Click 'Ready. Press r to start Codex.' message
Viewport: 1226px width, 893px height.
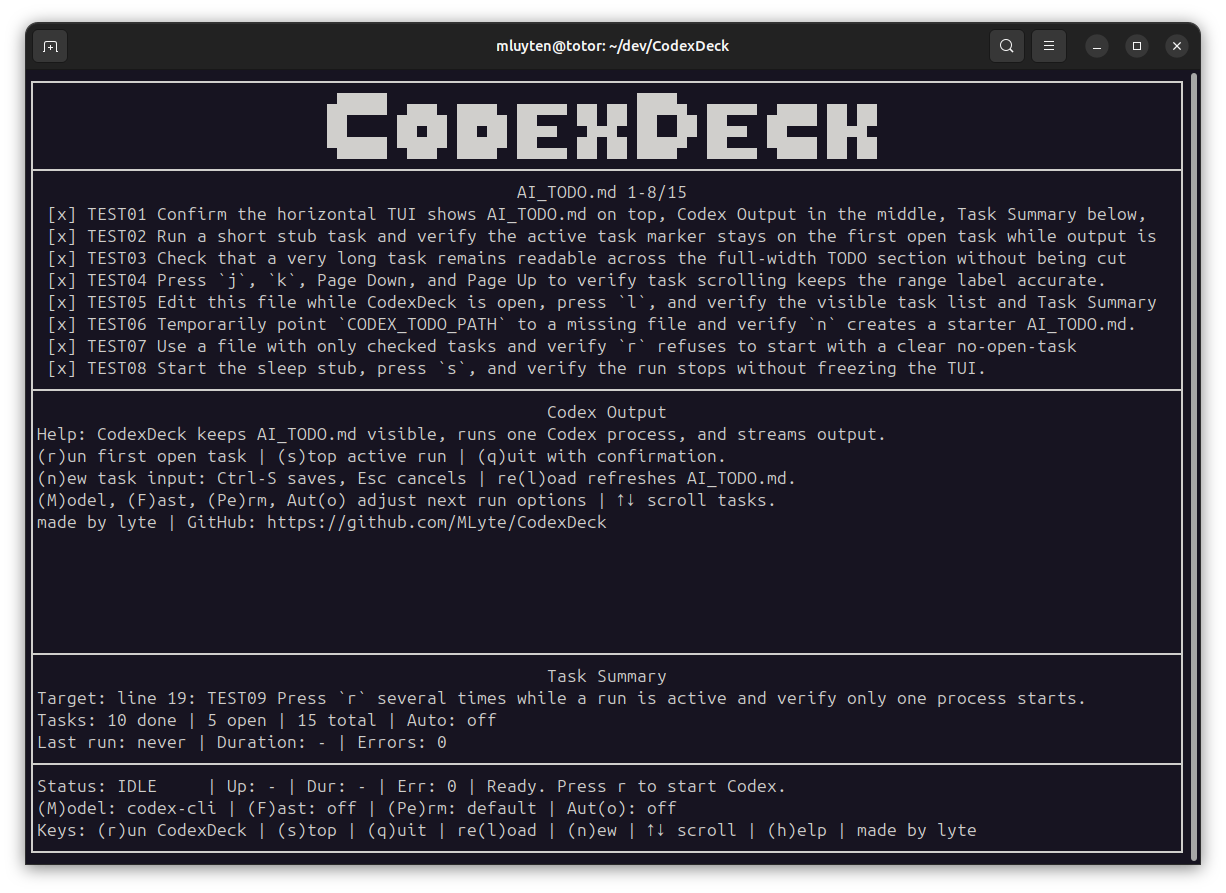point(637,786)
